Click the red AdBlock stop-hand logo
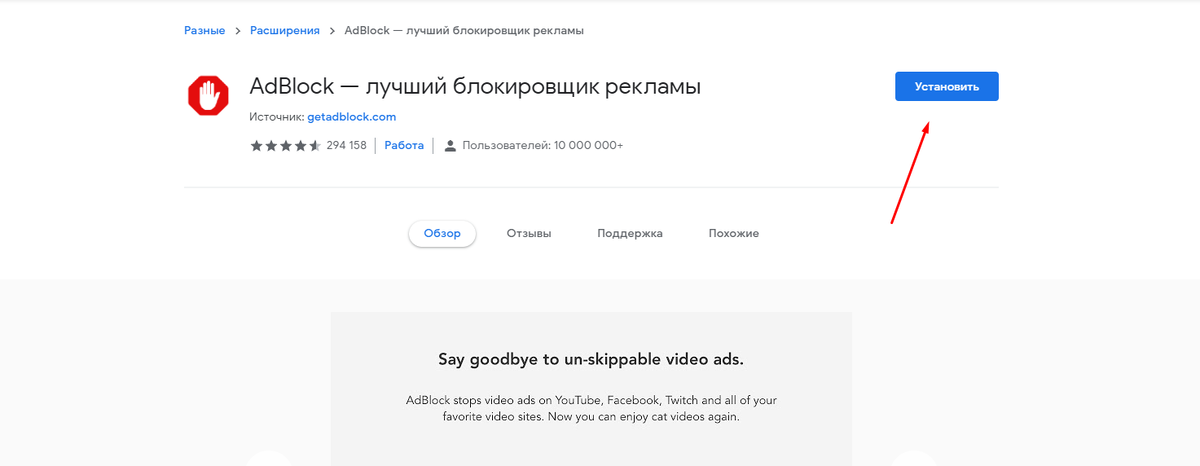 point(208,96)
